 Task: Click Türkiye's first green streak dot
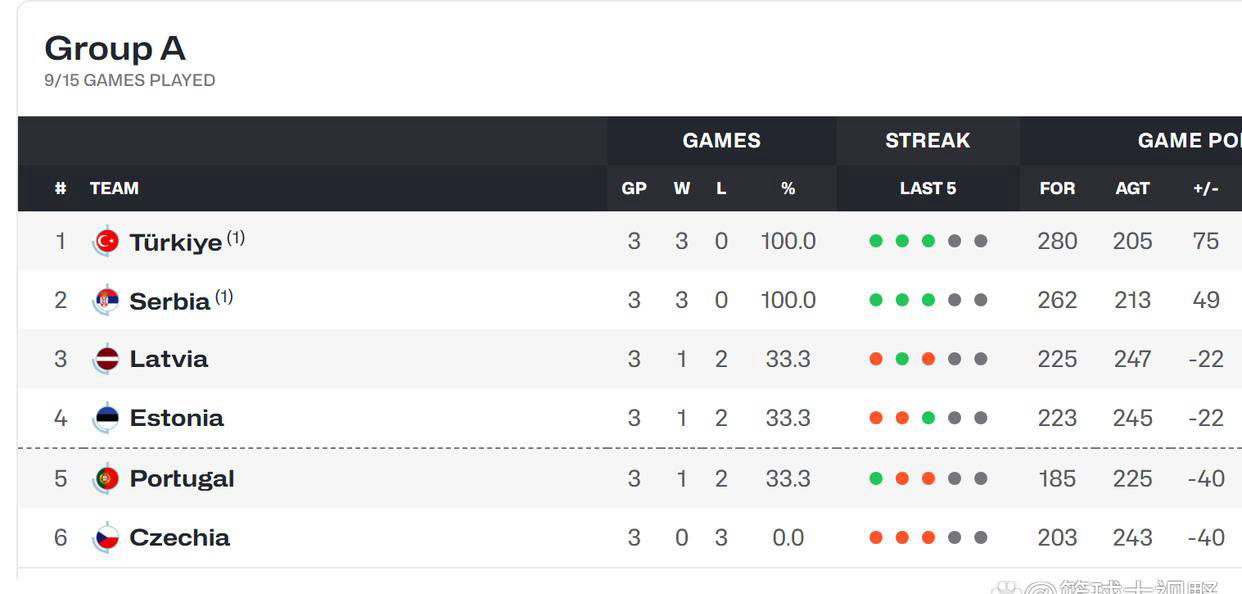876,241
